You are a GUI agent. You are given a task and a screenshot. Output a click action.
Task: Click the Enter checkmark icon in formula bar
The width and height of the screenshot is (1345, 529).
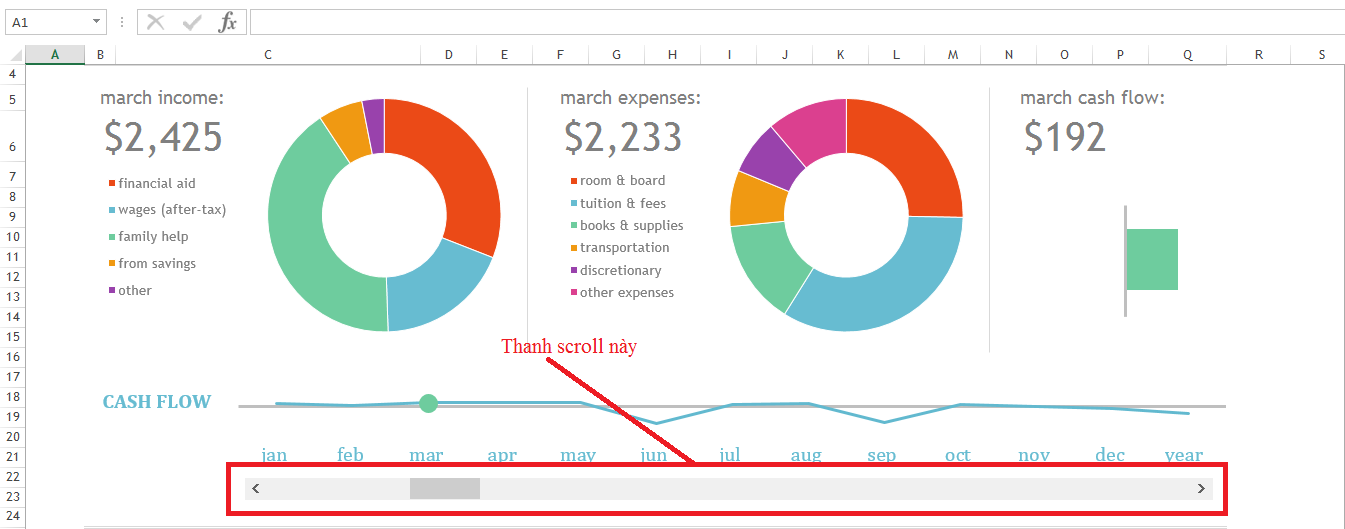192,22
